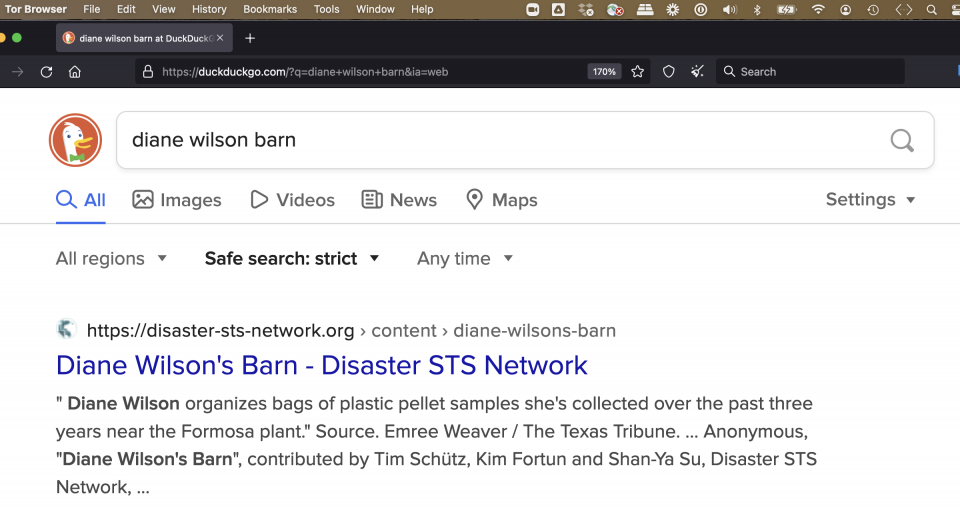Open the Any time filter dropdown

[x=465, y=258]
